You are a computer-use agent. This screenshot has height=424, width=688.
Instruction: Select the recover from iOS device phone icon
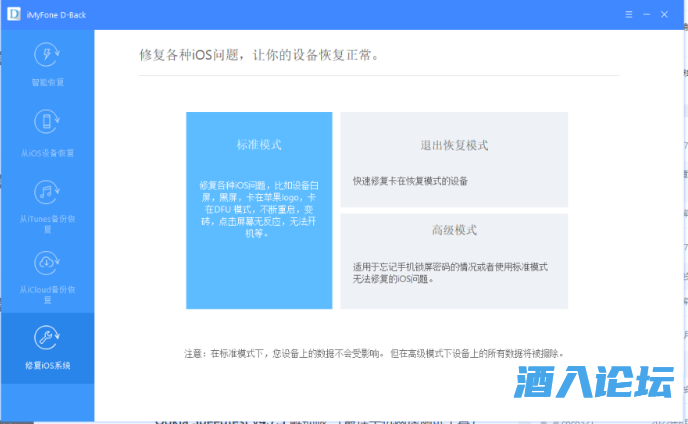pos(47,123)
